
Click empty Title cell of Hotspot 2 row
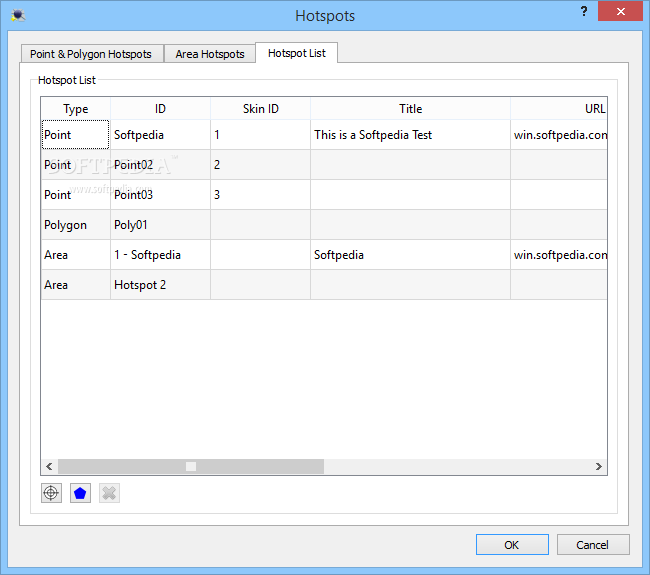[x=410, y=285]
